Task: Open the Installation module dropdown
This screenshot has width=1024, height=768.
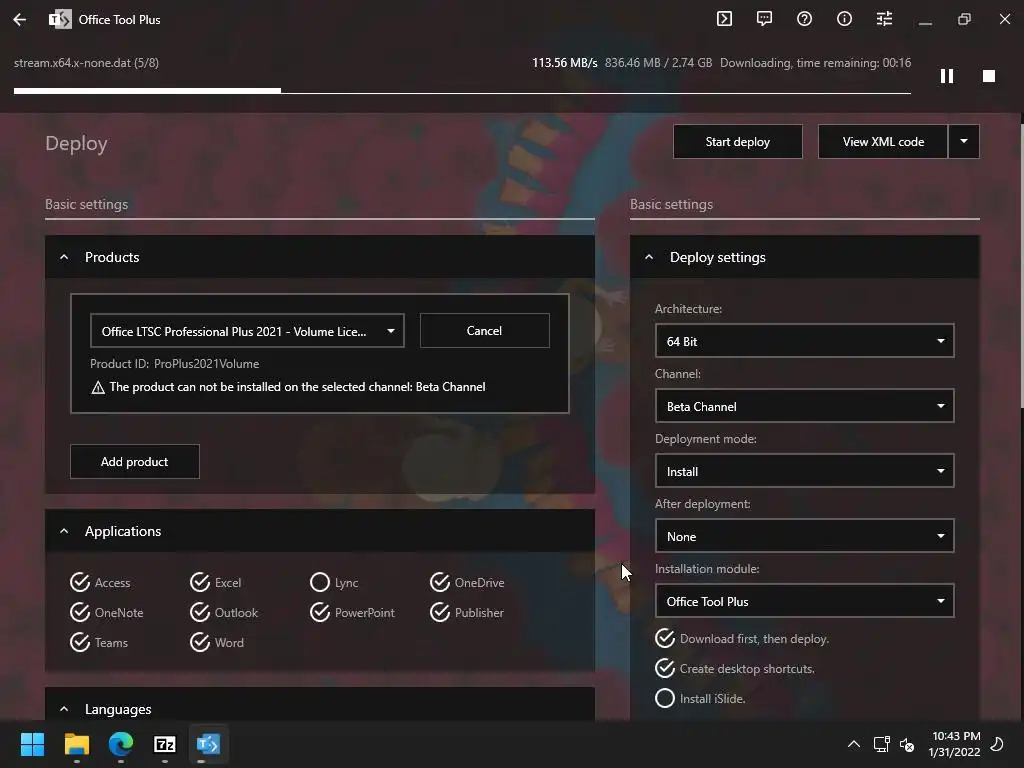Action: (x=805, y=601)
